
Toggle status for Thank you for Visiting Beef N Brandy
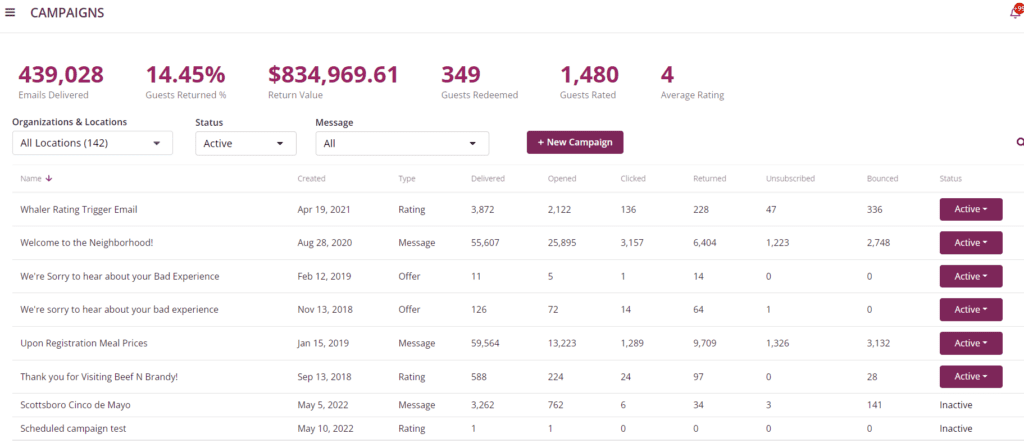pos(970,377)
